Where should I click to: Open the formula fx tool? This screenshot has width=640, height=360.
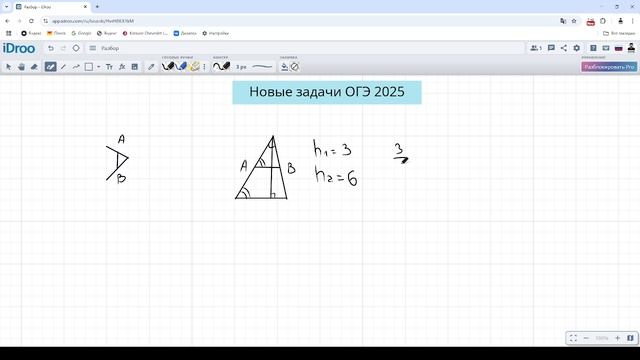tap(122, 67)
